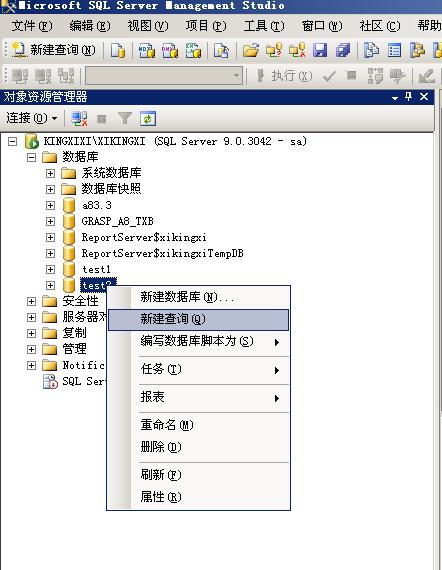Viewport: 442px width, 570px height.
Task: Click the Refresh icon in Object Explorer toolbar
Action: pos(148,119)
